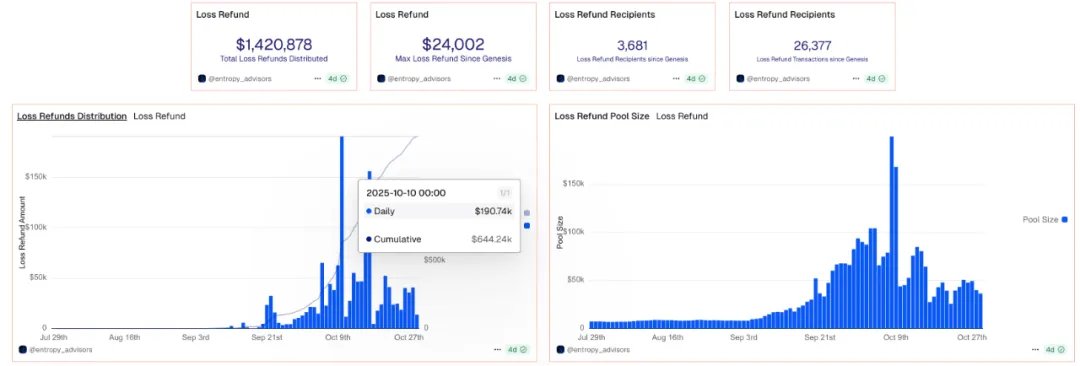1080x366 pixels.
Task: Click Loss Refund Recipients since Genesis caption
Action: [x=633, y=59]
